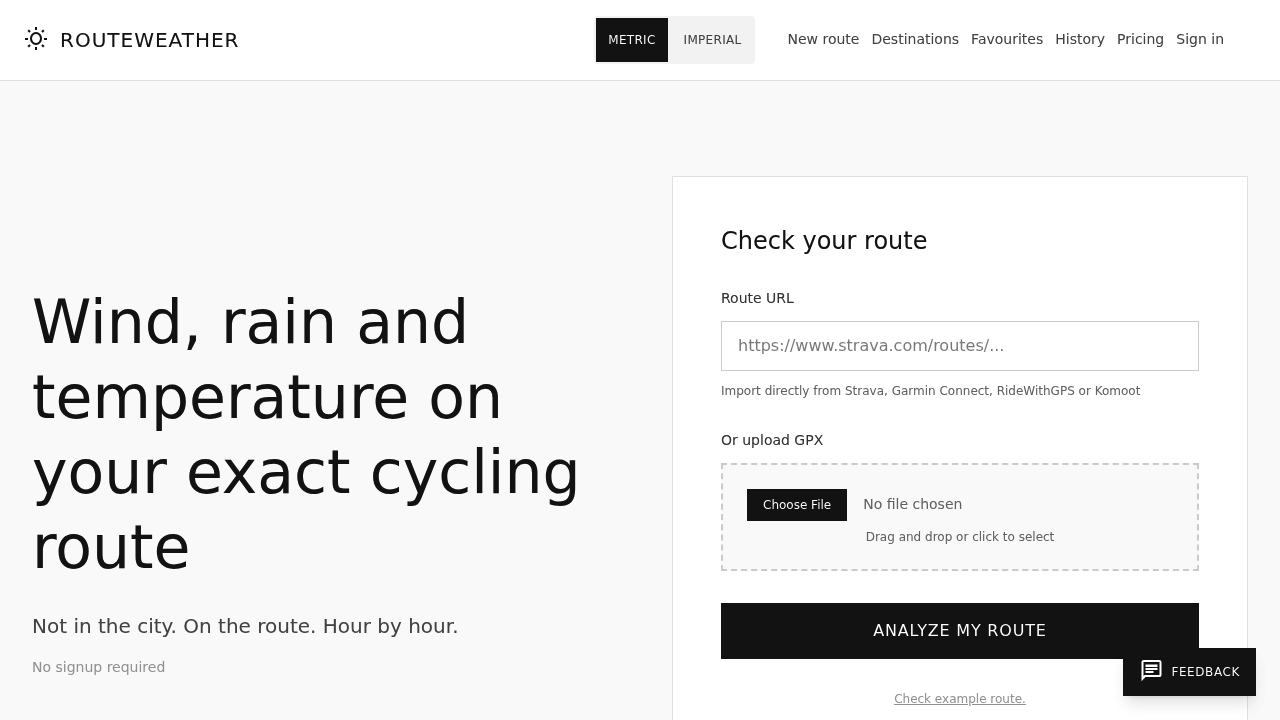Image resolution: width=1280 pixels, height=720 pixels.
Task: Click the ROUTEWEATHER brand name
Action: click(x=149, y=40)
